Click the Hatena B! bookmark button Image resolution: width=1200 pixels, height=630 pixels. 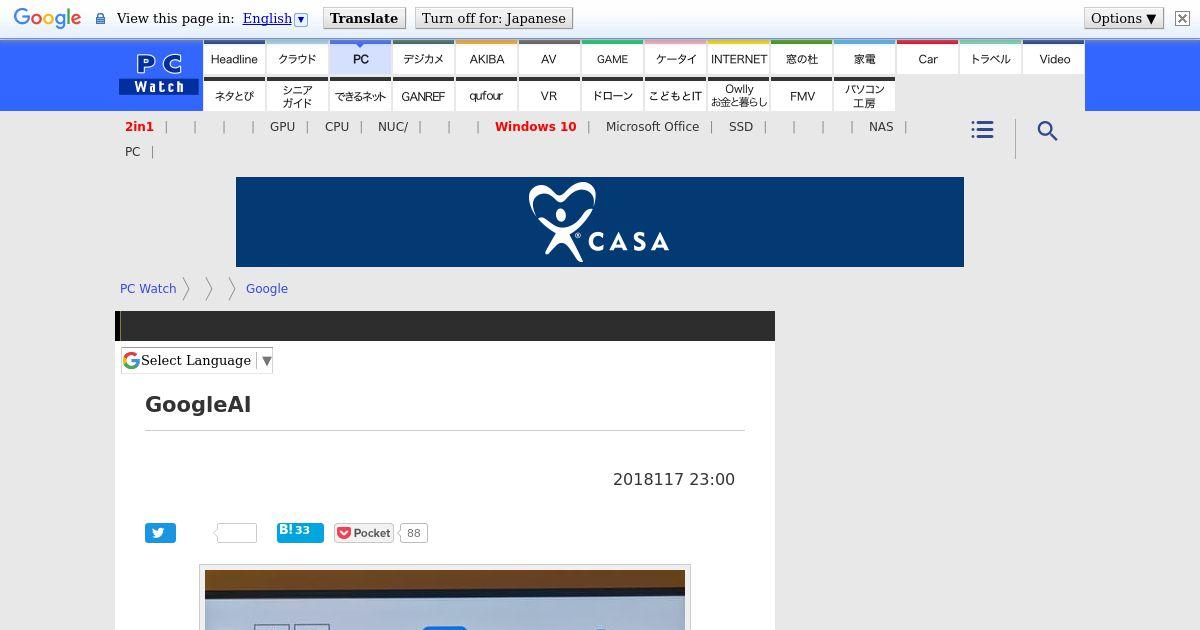(300, 532)
